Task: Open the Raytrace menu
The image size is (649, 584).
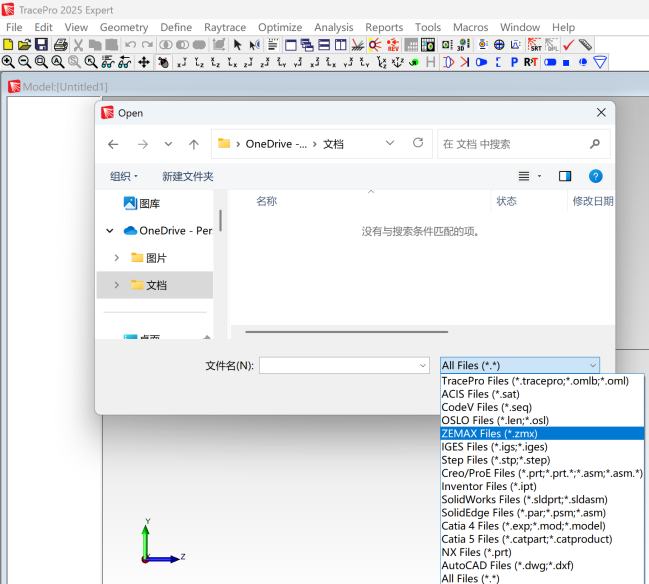Action: (x=223, y=27)
